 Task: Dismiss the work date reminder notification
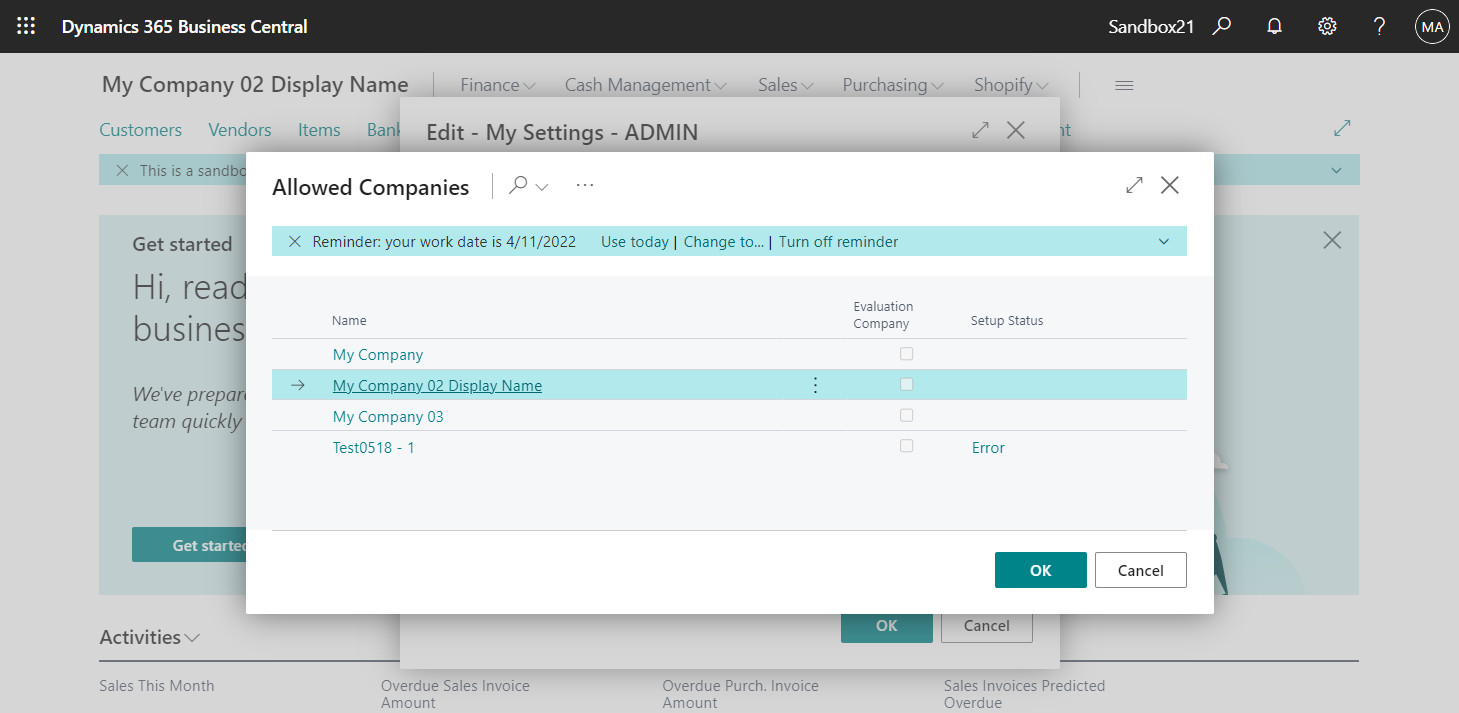point(295,242)
